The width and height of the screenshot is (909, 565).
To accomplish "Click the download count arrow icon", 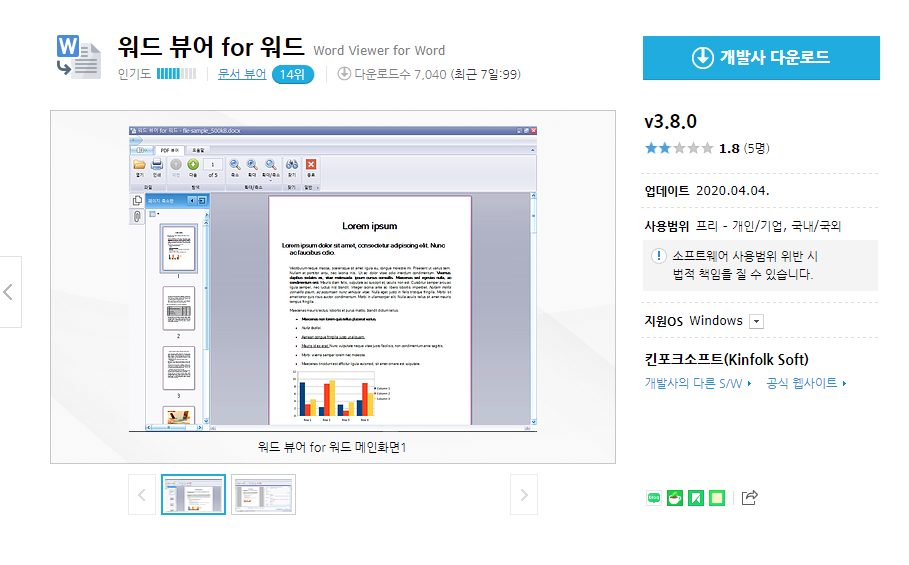I will pyautogui.click(x=344, y=74).
